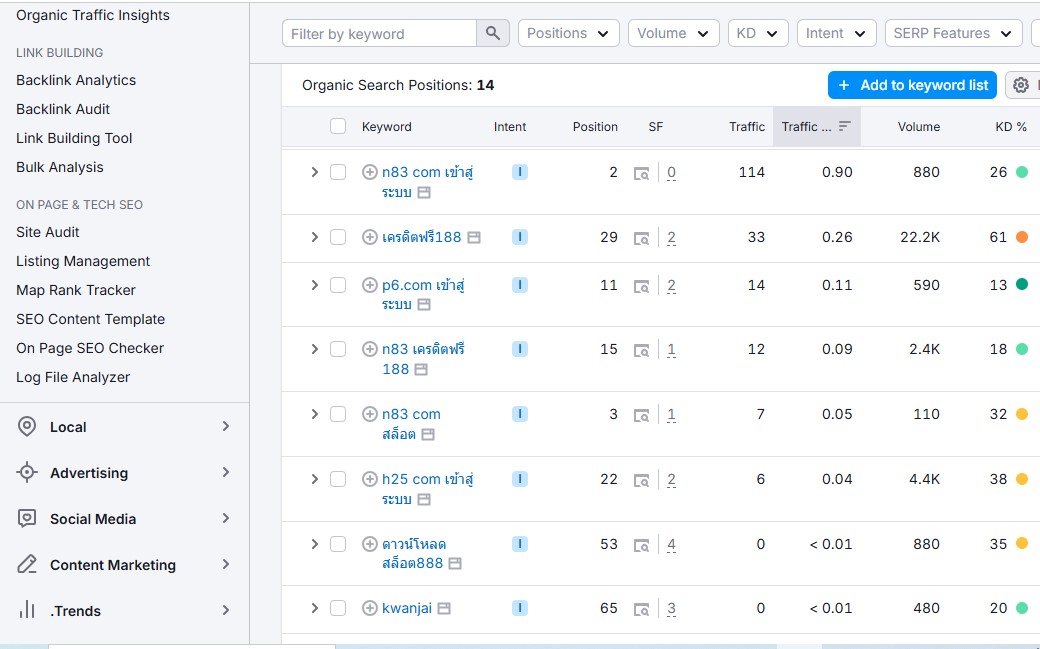The width and height of the screenshot is (1040, 649).
Task: Open the Positions filter dropdown
Action: [568, 33]
